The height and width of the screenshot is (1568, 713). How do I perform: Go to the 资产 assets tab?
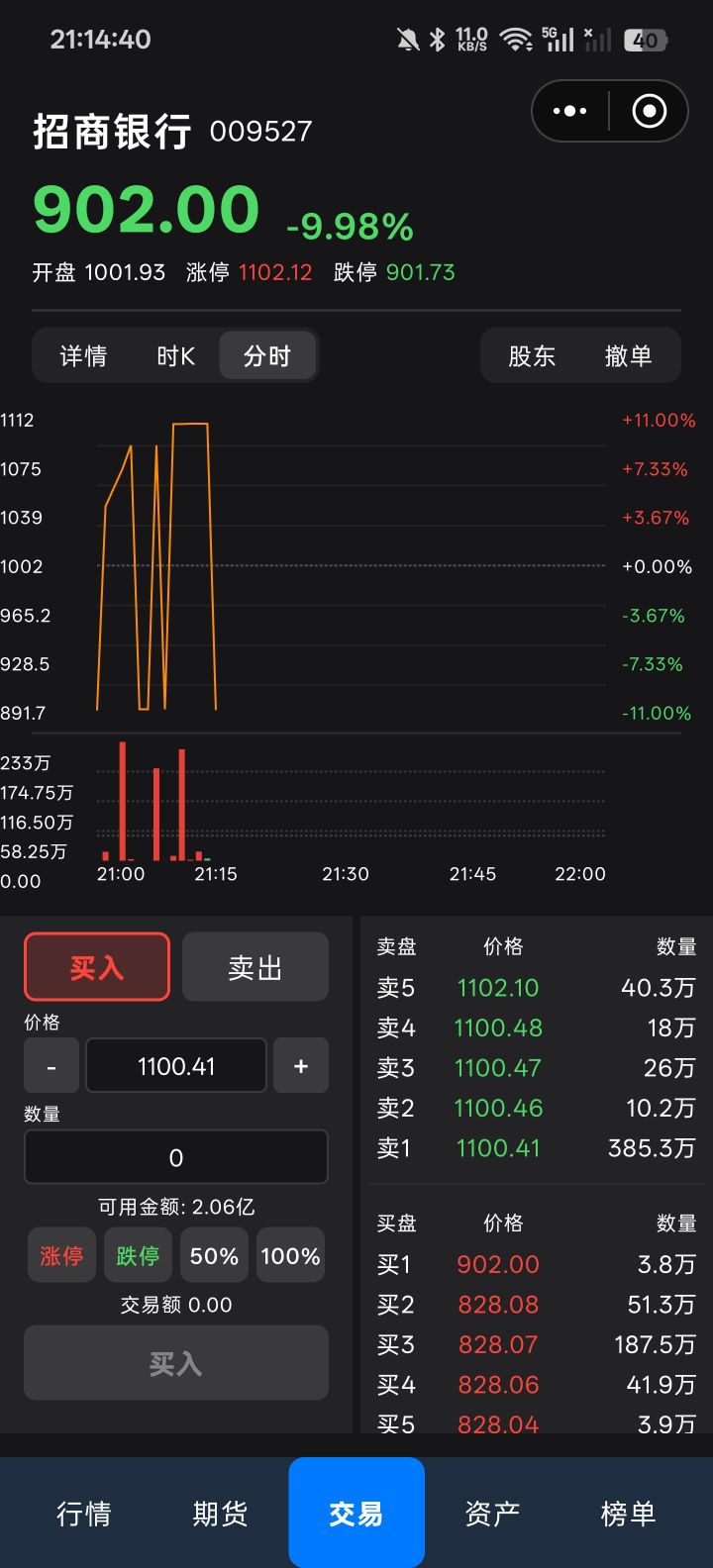pos(492,1514)
